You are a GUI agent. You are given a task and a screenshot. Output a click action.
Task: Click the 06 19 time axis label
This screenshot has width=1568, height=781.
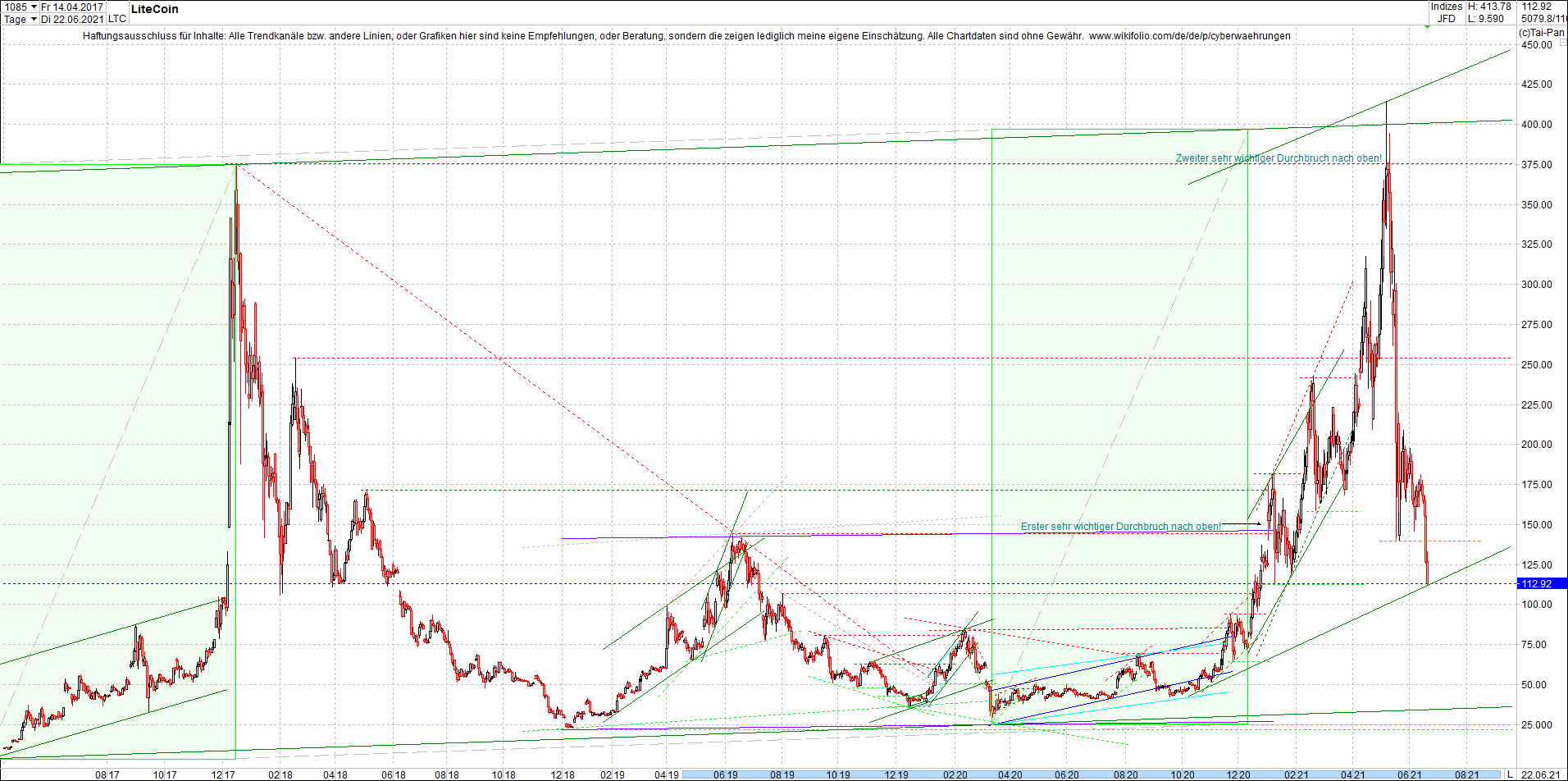pyautogui.click(x=725, y=774)
